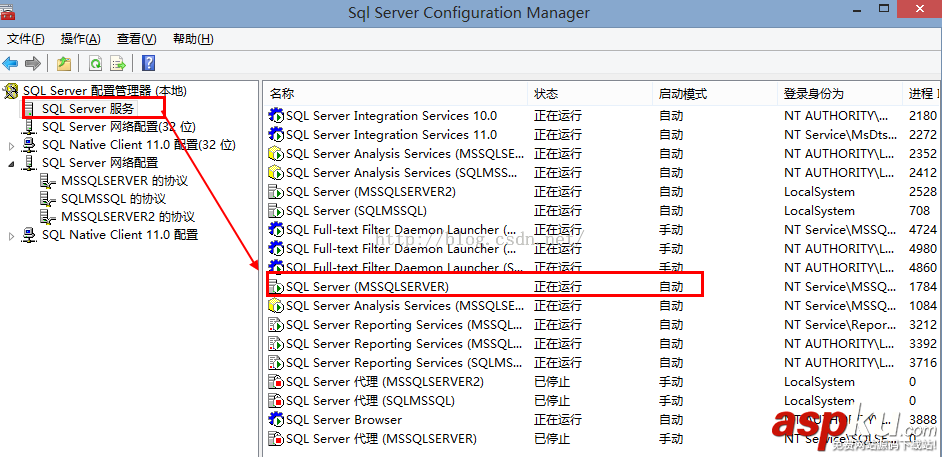Viewport: 942px width, 457px height.
Task: Open Help via the question mark icon
Action: click(148, 64)
